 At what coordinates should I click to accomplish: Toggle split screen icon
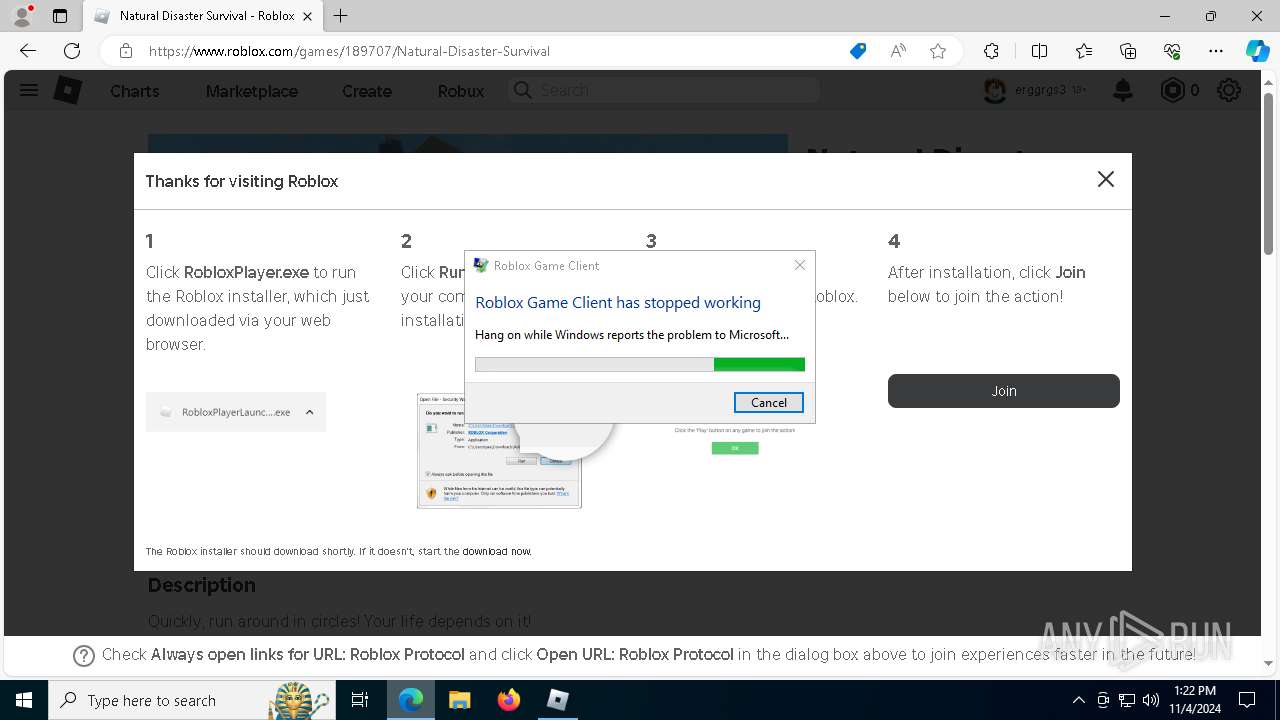tap(1039, 51)
